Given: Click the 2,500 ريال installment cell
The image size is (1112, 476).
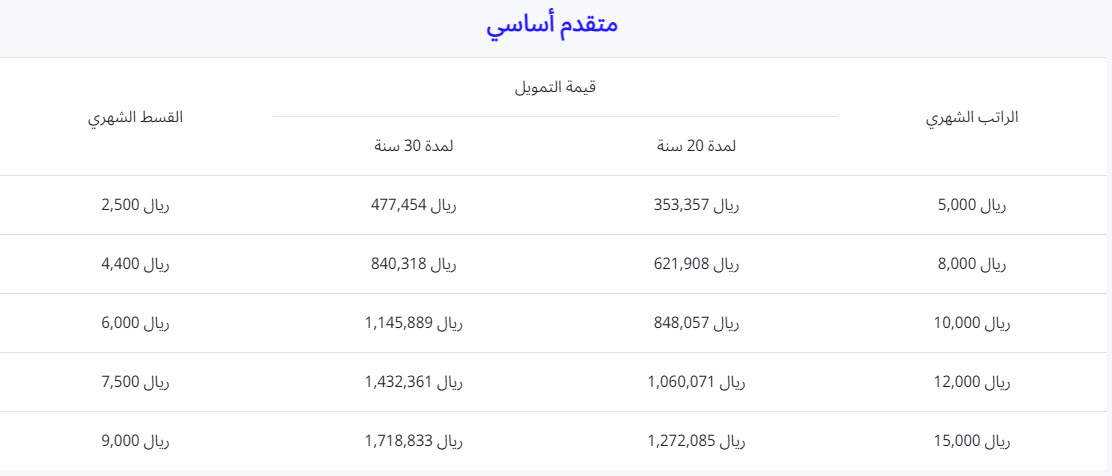Looking at the screenshot, I should click(x=135, y=206).
